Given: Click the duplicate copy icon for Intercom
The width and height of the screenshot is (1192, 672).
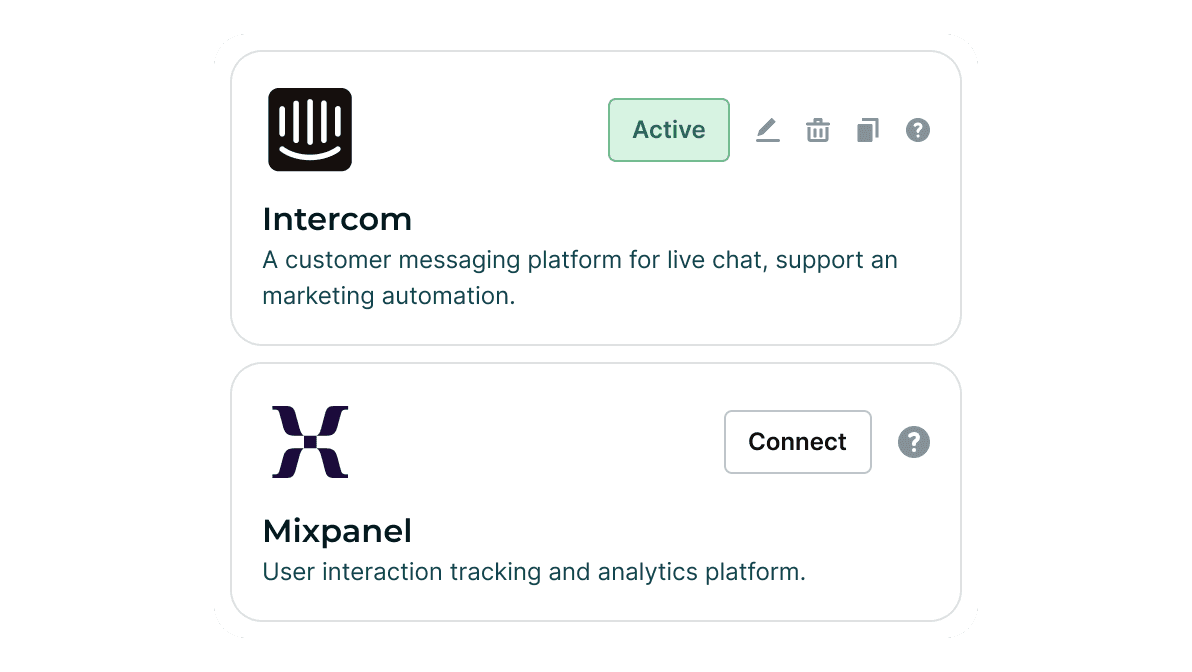Looking at the screenshot, I should tap(868, 130).
